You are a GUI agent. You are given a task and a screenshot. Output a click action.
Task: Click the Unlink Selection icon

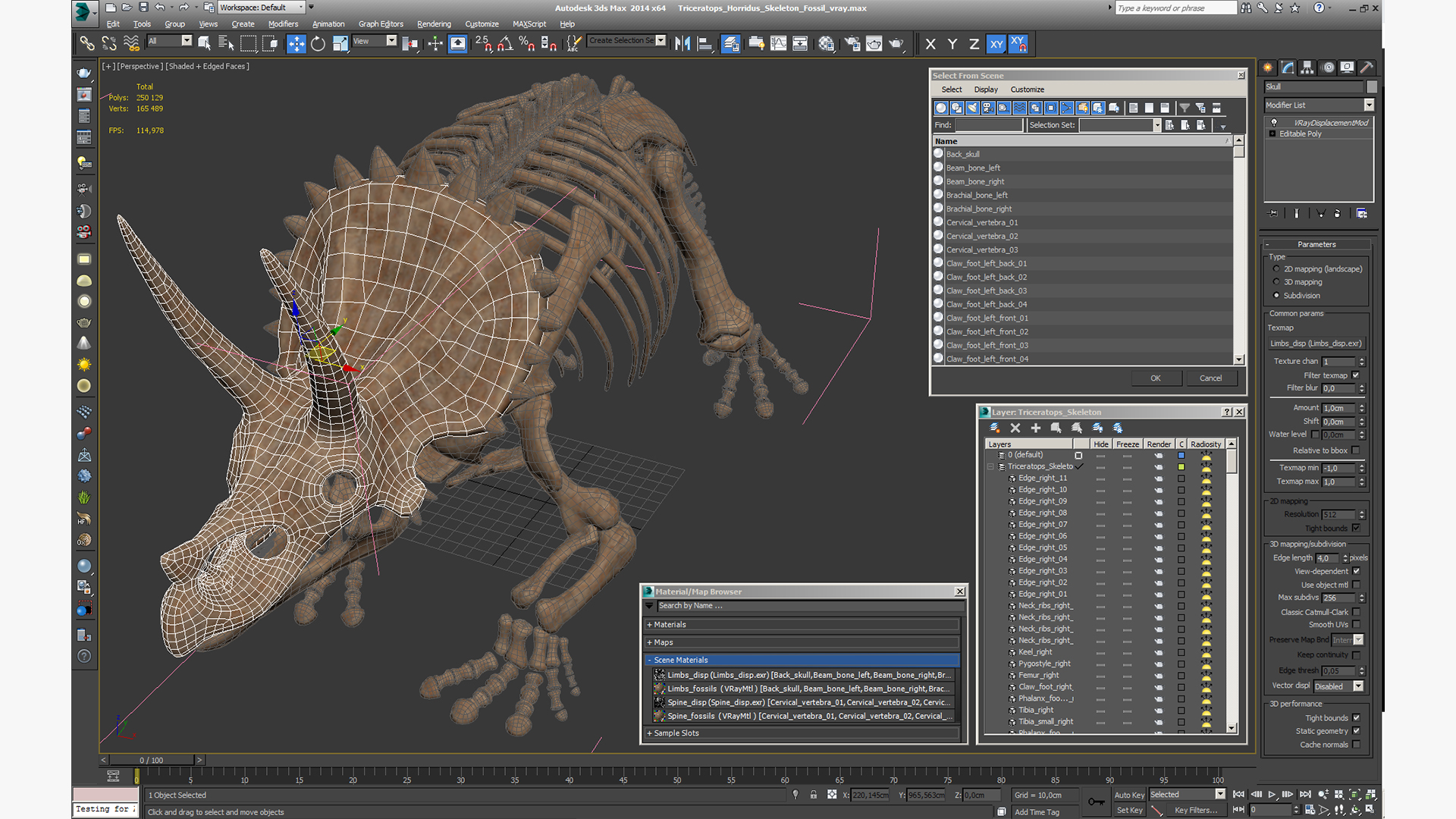[x=109, y=43]
